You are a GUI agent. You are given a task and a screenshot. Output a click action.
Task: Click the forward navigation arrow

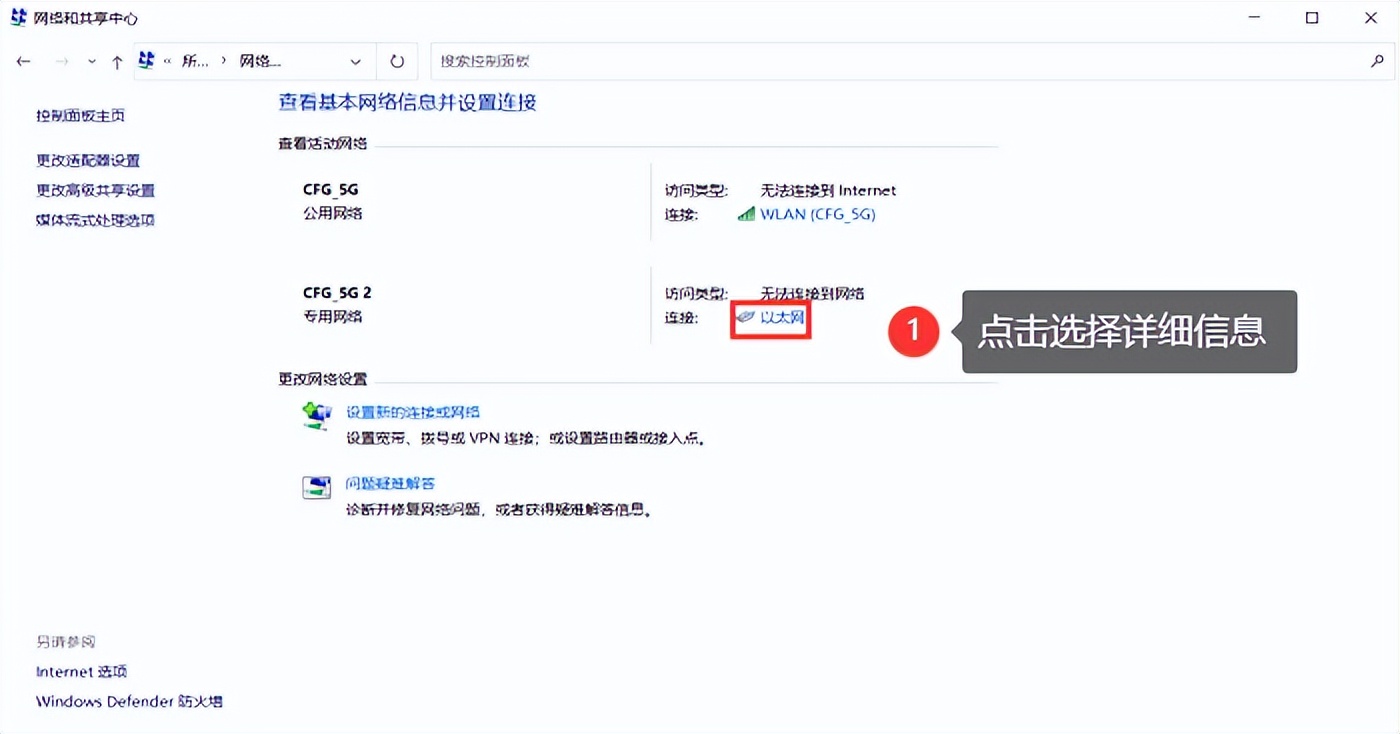[x=61, y=60]
